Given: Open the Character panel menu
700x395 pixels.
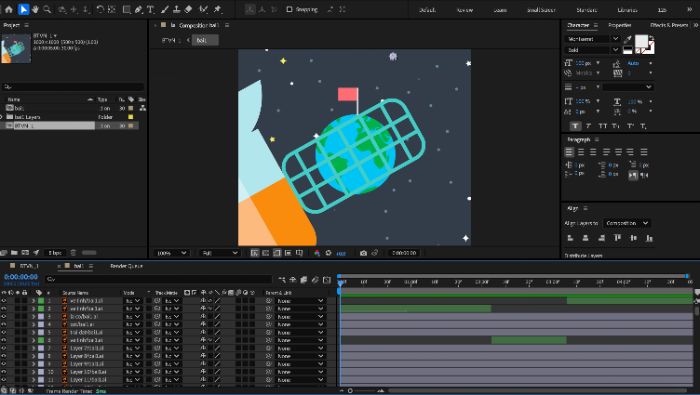Looking at the screenshot, I should coord(596,25).
